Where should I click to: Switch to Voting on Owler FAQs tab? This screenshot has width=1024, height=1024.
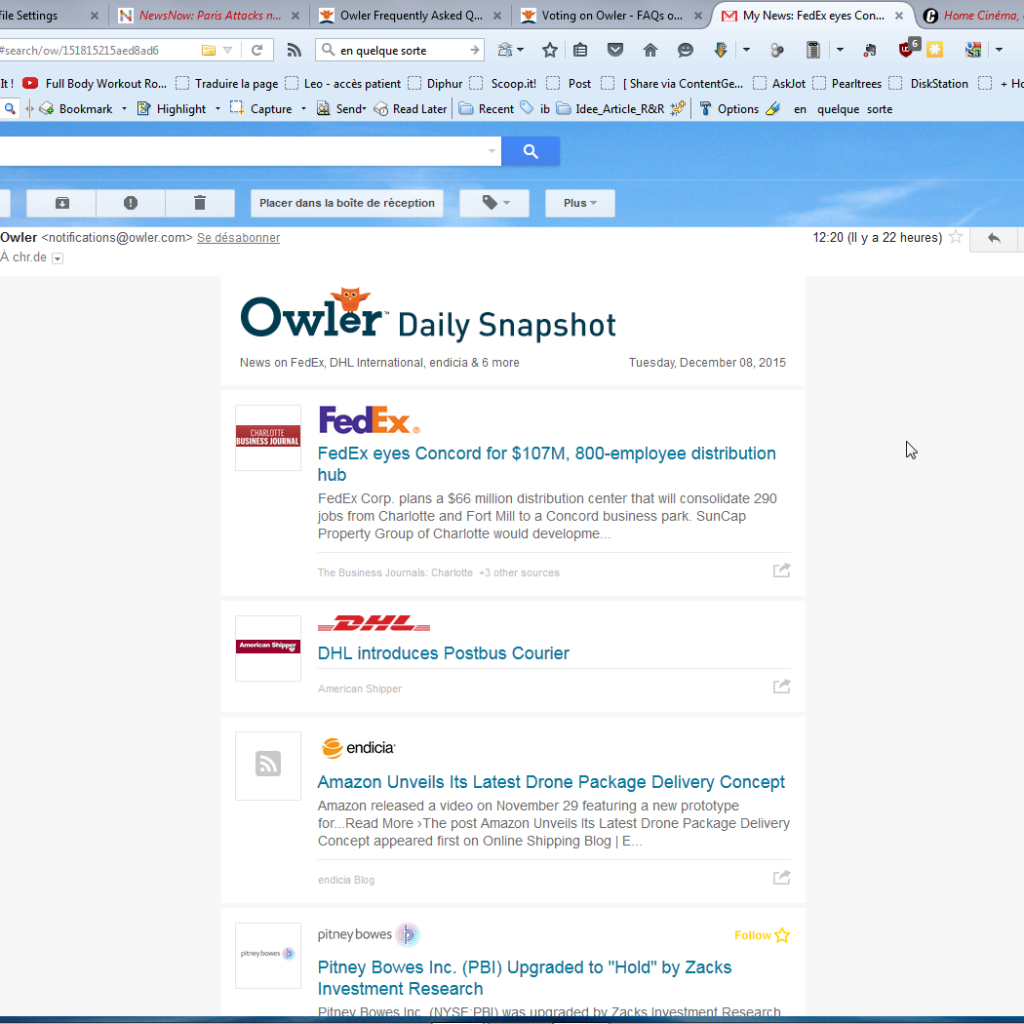(x=611, y=16)
